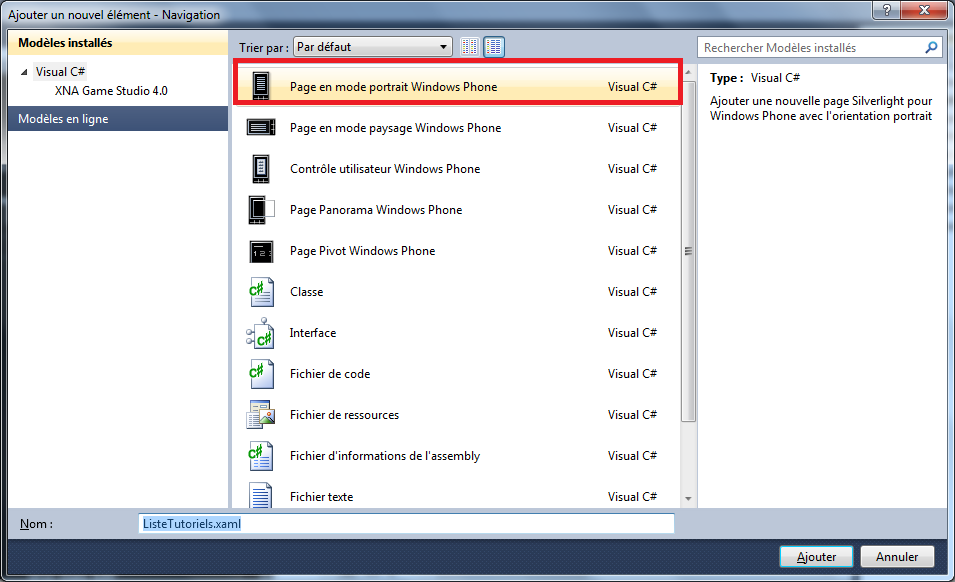Select the Fichier de ressources icon
Image resolution: width=955 pixels, height=582 pixels.
(261, 415)
